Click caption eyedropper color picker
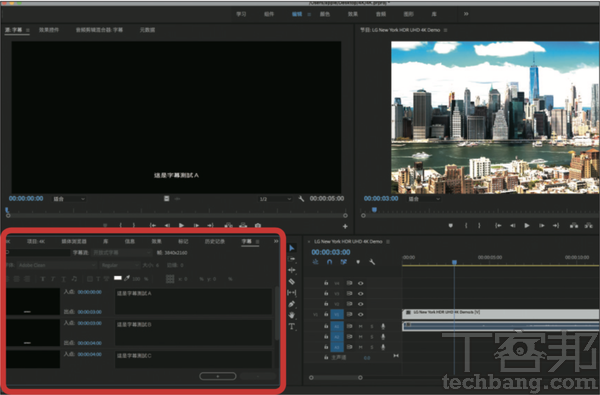The width and height of the screenshot is (600, 395). click(x=127, y=278)
